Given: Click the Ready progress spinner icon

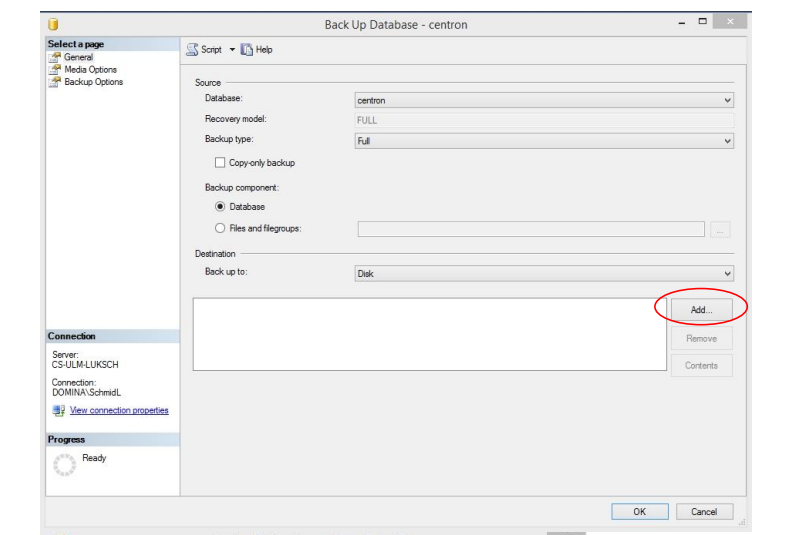Looking at the screenshot, I should point(64,465).
